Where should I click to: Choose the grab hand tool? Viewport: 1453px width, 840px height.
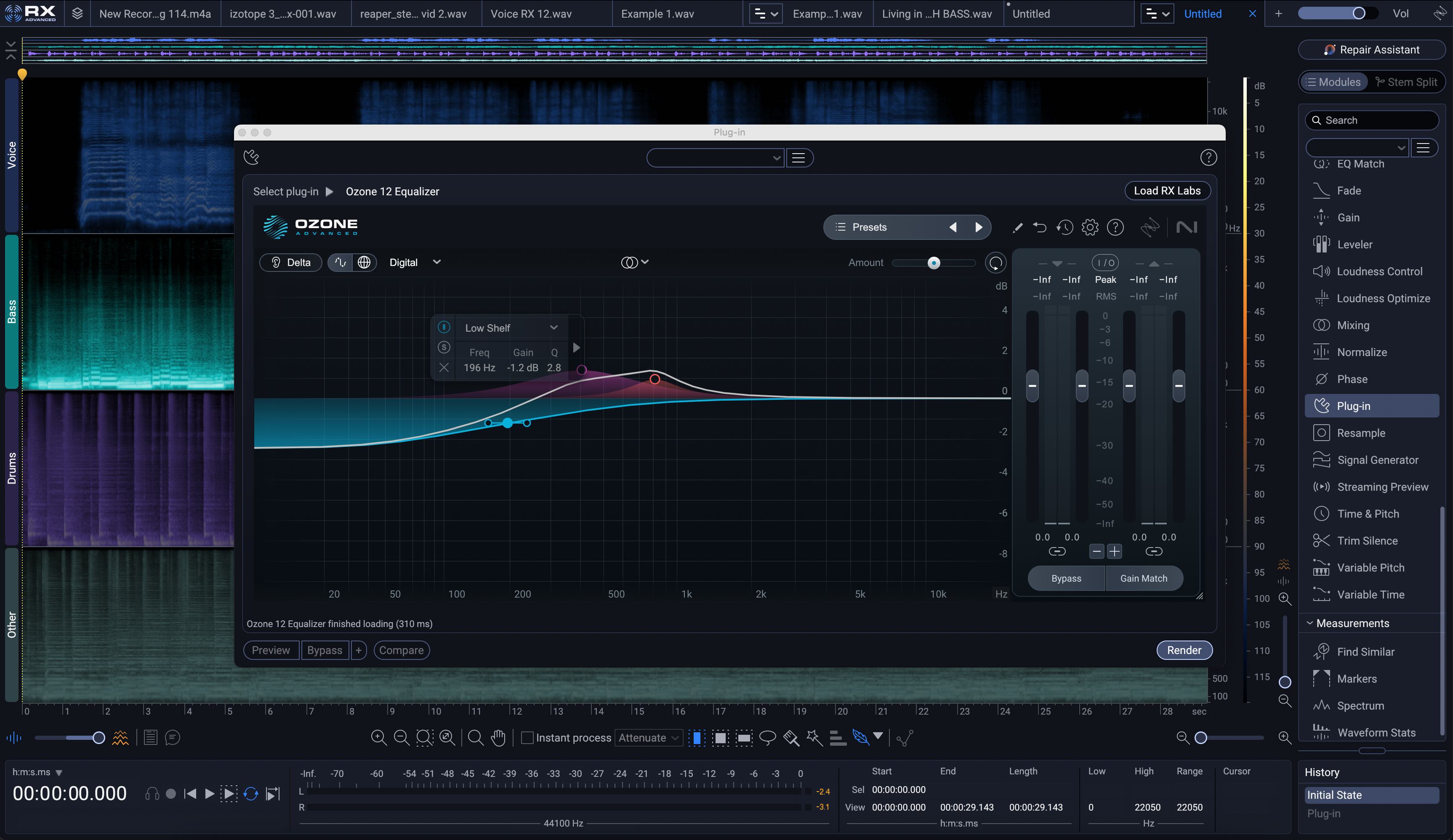tap(498, 737)
